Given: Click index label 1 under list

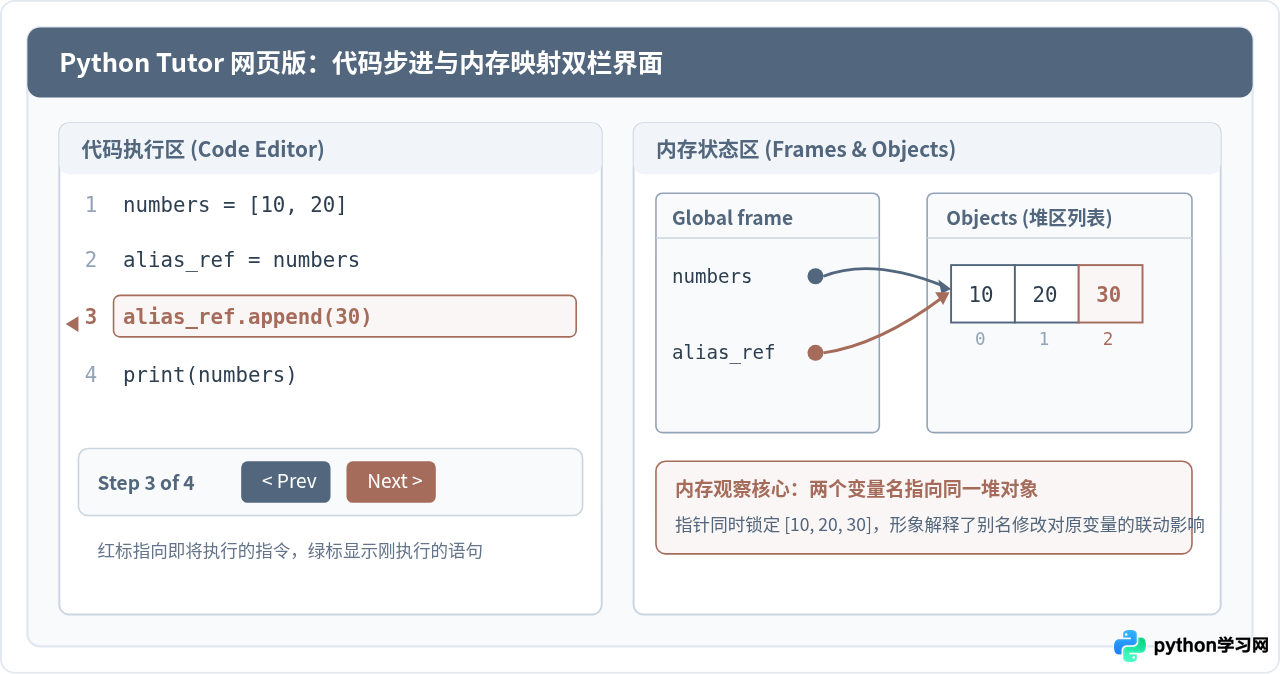Looking at the screenshot, I should point(1044,339).
